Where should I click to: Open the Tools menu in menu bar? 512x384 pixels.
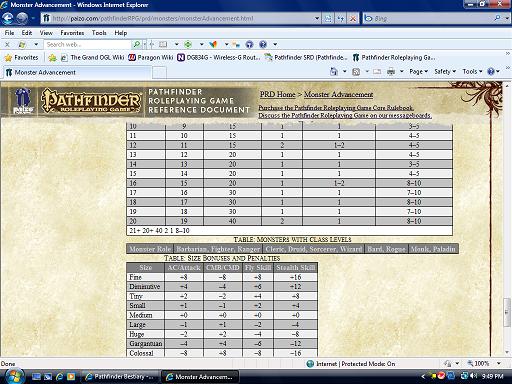tap(99, 33)
